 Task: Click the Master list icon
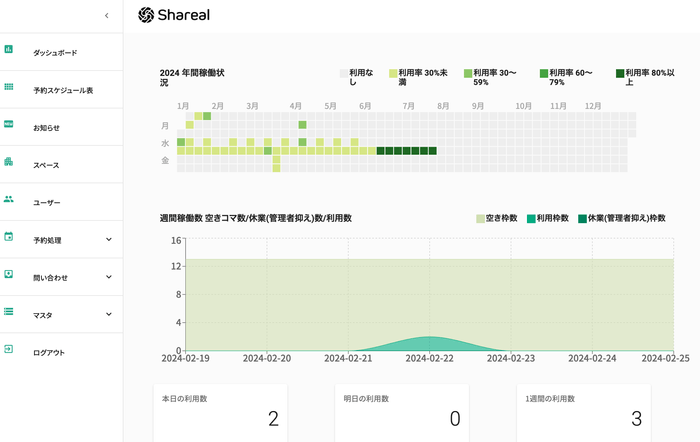point(9,312)
